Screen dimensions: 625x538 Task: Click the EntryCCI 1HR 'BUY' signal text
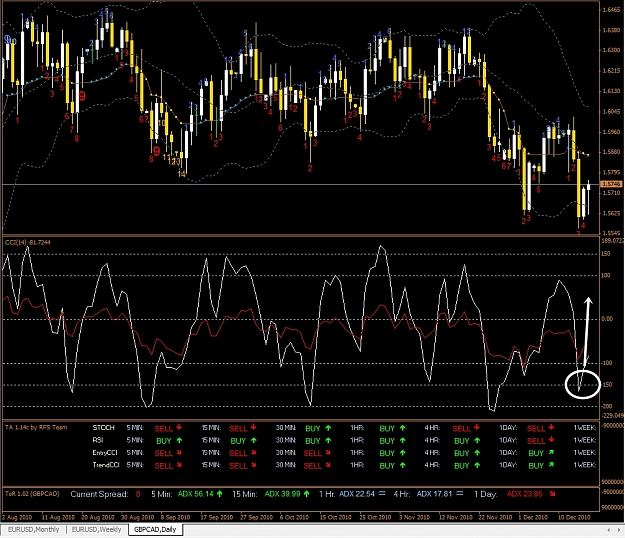(x=387, y=454)
